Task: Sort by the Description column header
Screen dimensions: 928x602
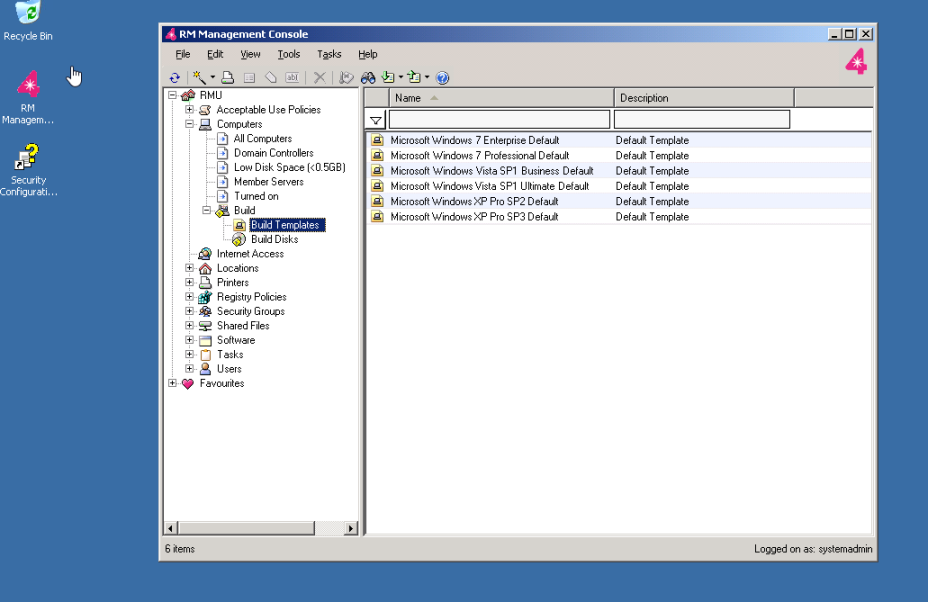Action: tap(704, 98)
